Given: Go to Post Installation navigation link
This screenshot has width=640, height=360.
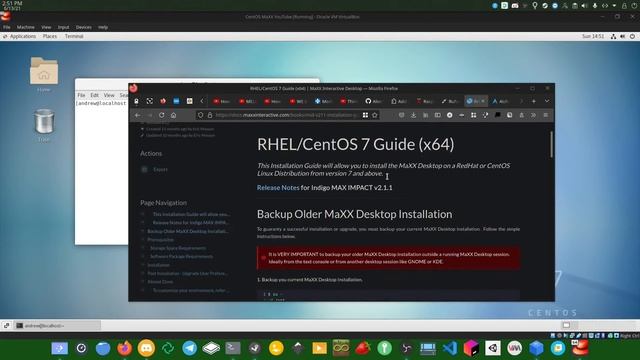Looking at the screenshot, I should click(187, 273).
